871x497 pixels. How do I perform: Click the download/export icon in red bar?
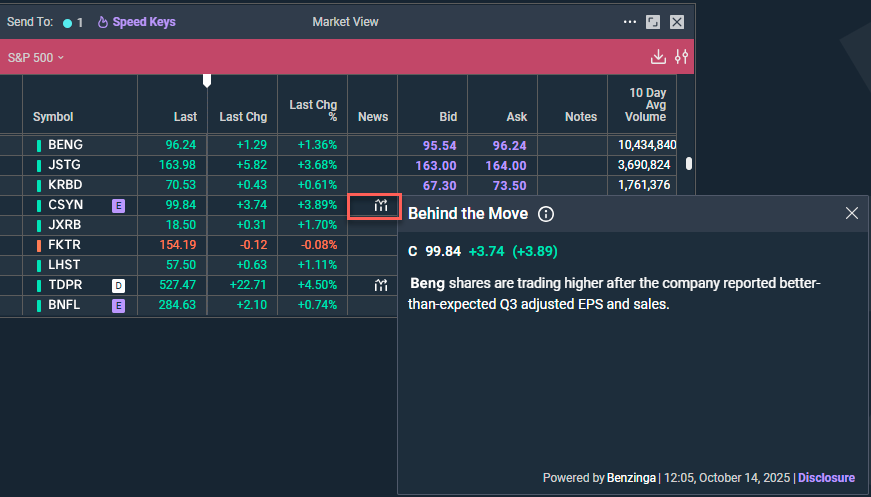[x=658, y=57]
